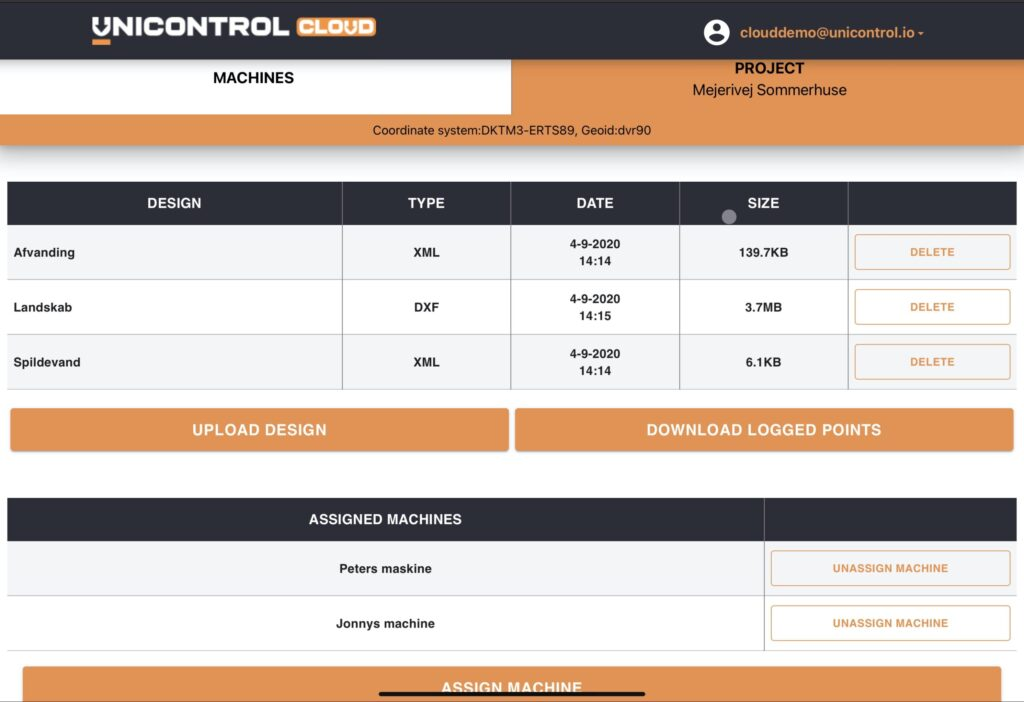Sort the table by the DESIGN column
The height and width of the screenshot is (702, 1024).
pos(174,203)
